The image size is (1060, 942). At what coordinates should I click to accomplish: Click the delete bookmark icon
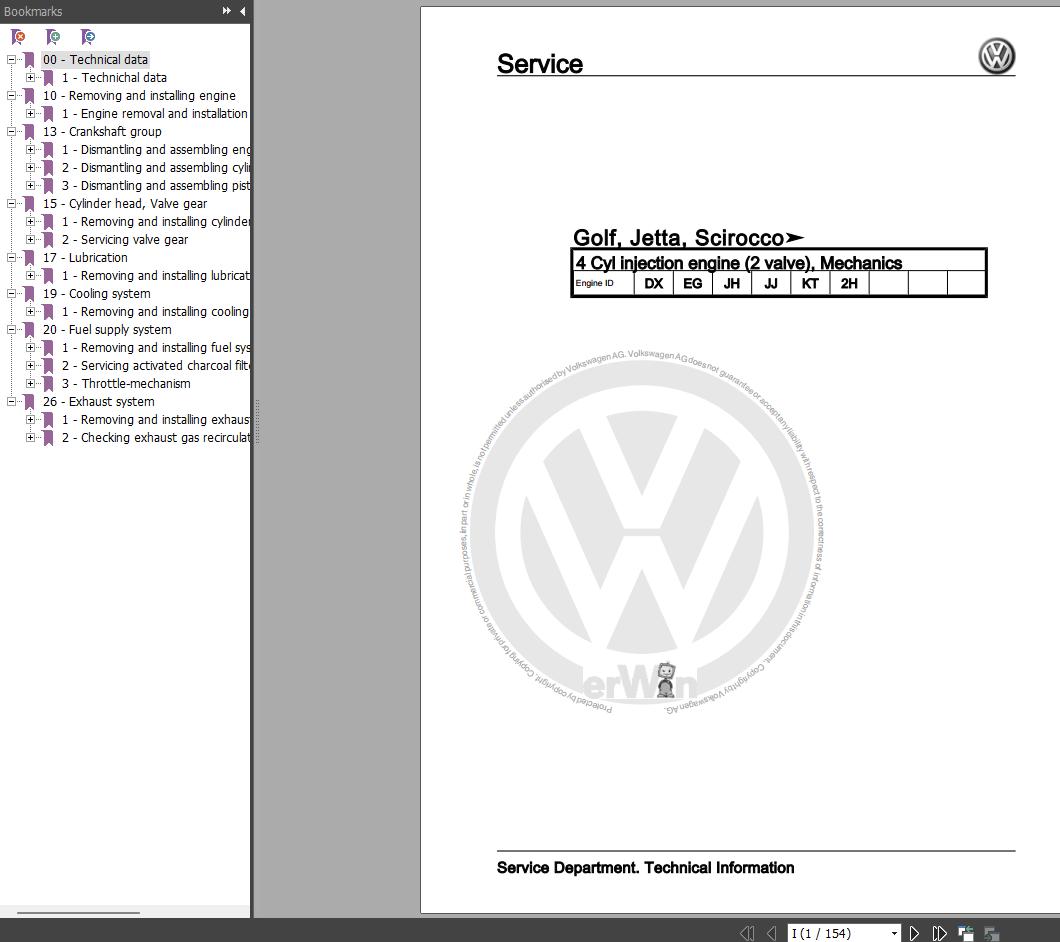pyautogui.click(x=18, y=37)
